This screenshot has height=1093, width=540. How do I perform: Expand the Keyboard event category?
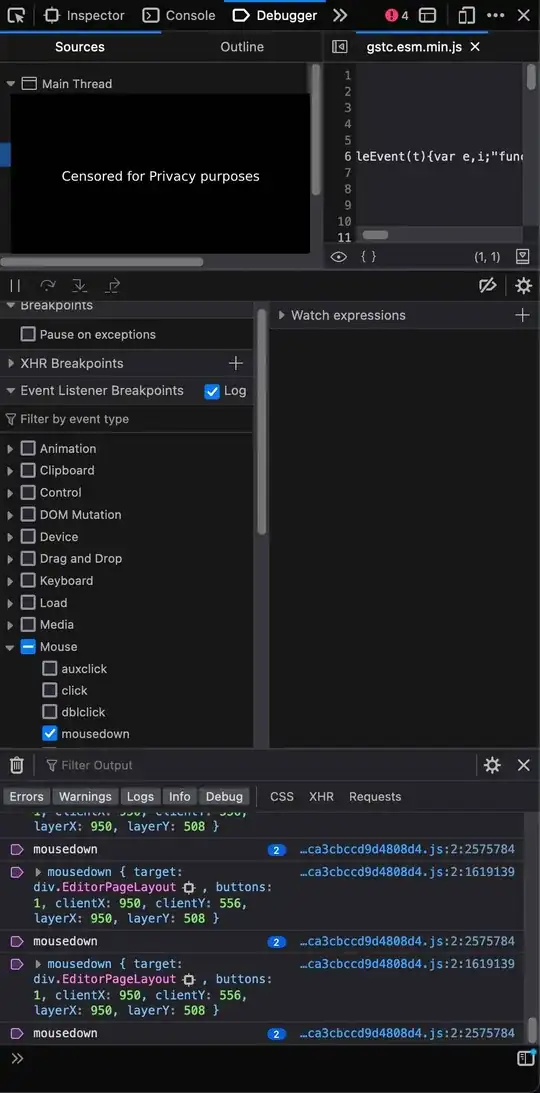pos(10,581)
